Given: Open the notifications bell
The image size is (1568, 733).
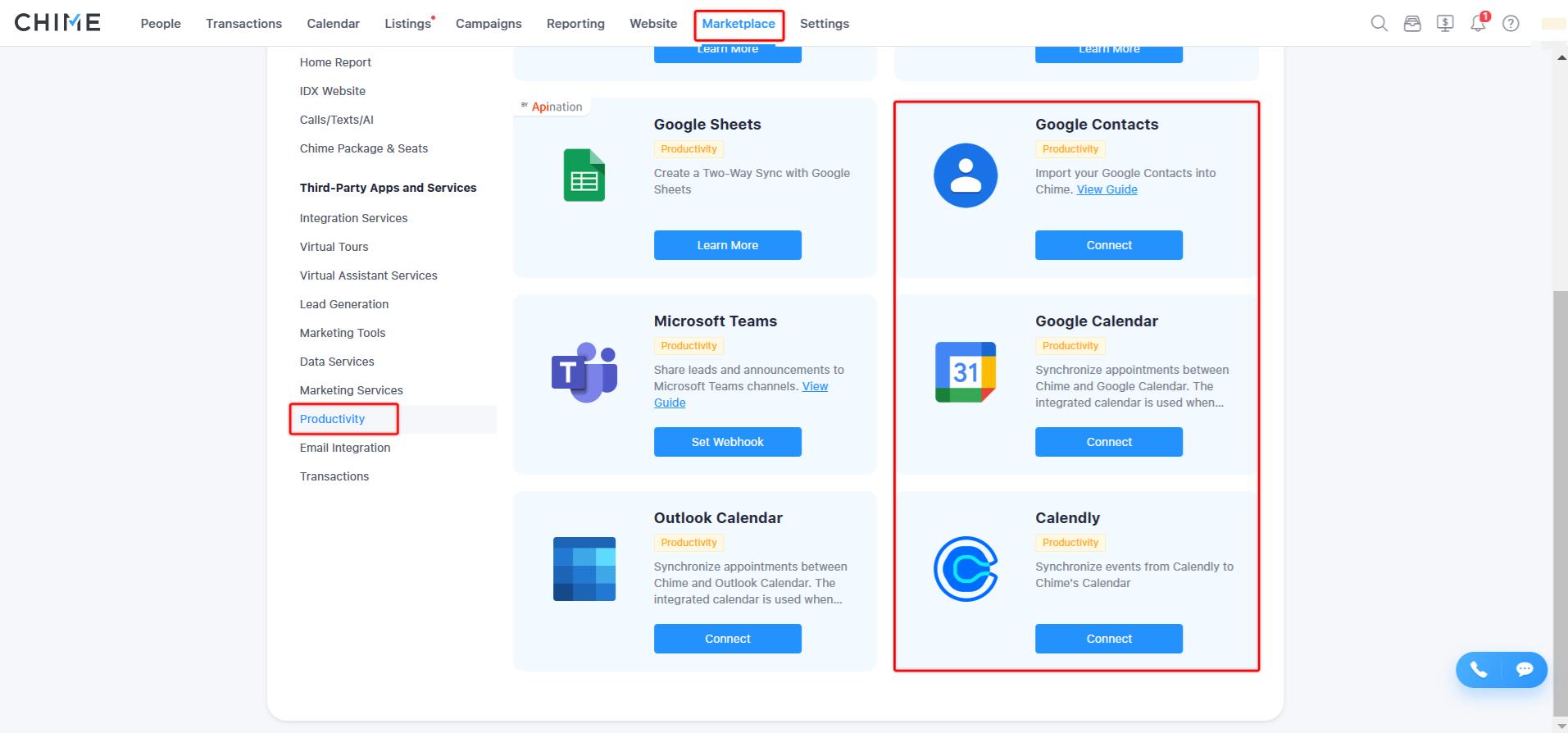Looking at the screenshot, I should click(1478, 24).
